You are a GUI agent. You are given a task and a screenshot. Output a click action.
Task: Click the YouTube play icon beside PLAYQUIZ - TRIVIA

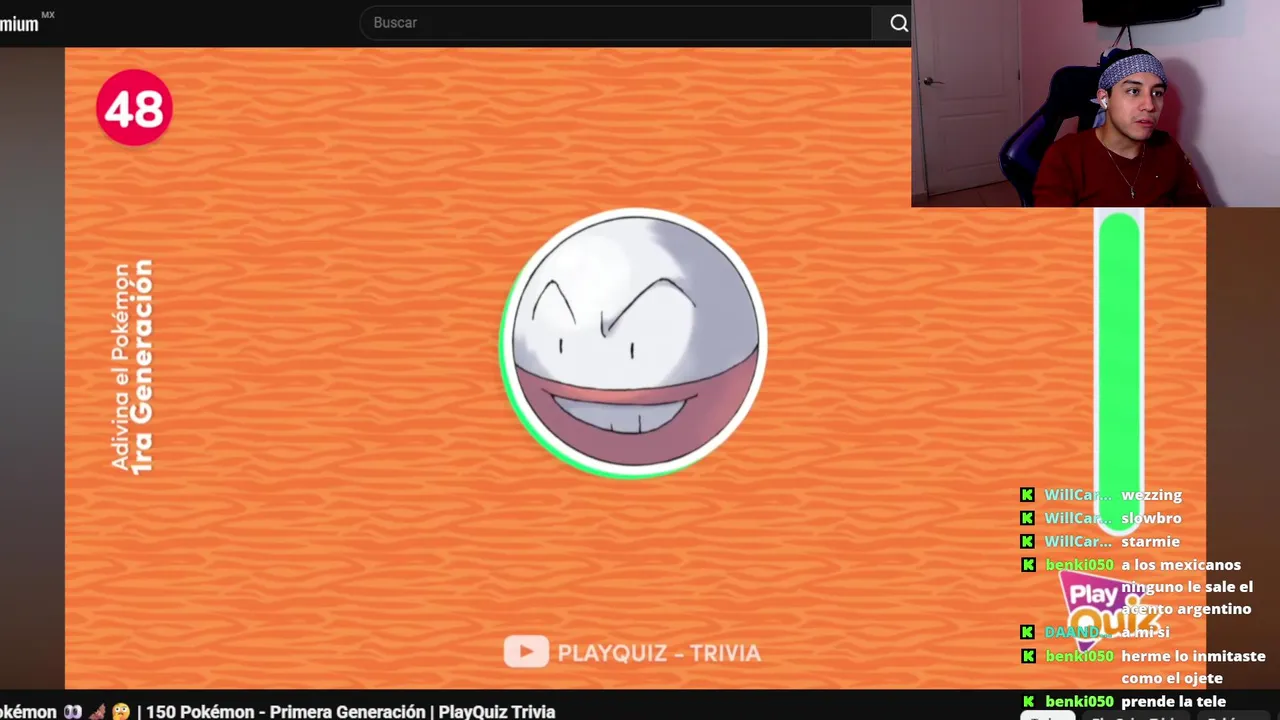click(x=526, y=652)
